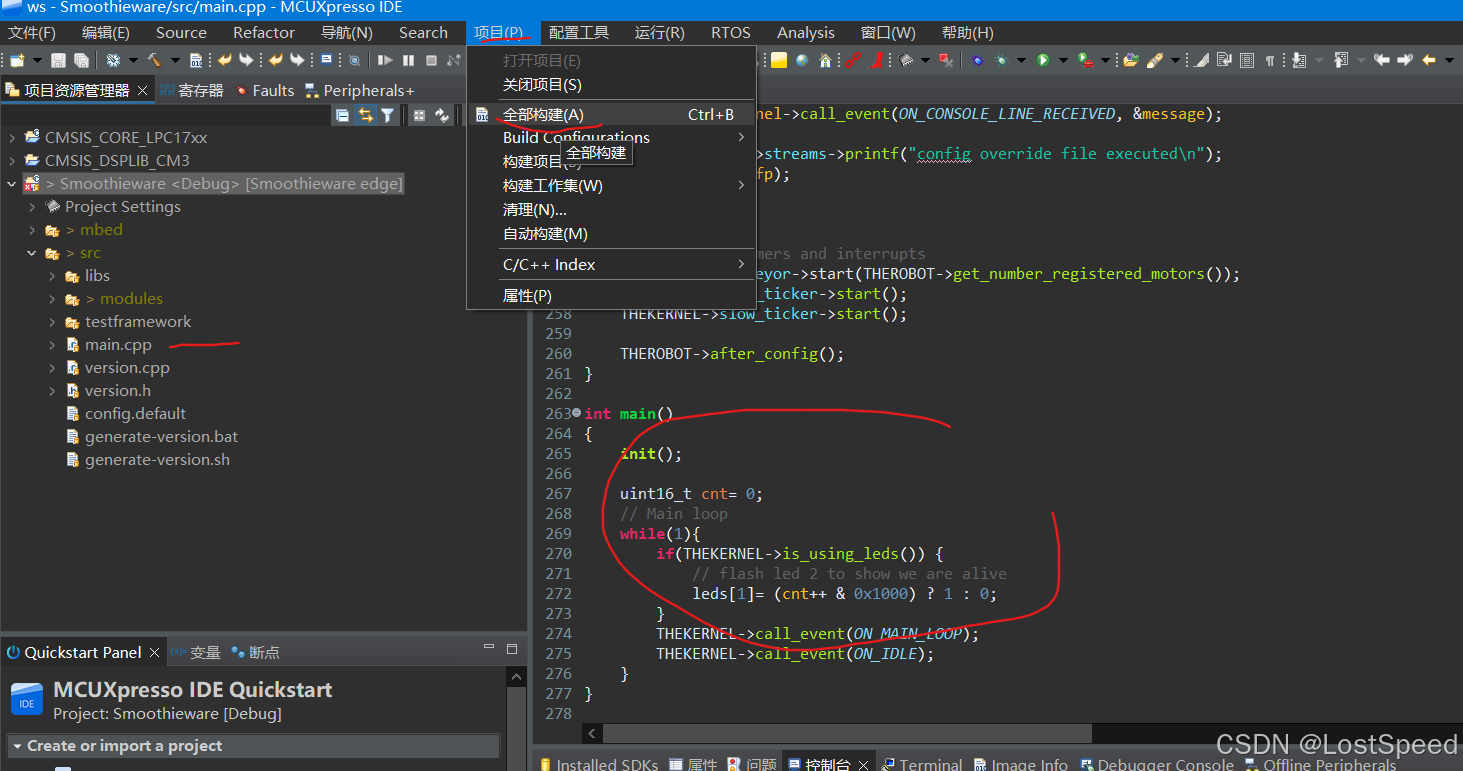Click the blue monitor console toolbar icon
Viewport: 1463px width, 771px height.
pos(327,61)
